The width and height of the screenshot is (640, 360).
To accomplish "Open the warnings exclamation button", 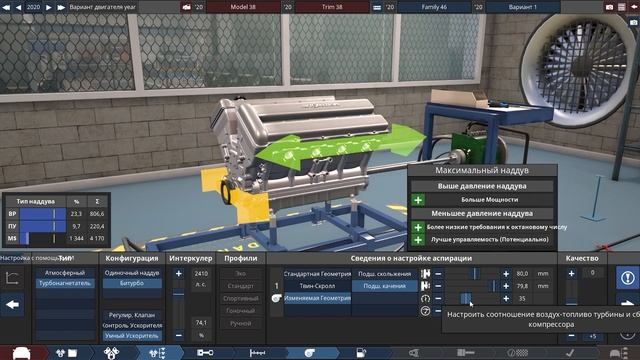I will [627, 278].
